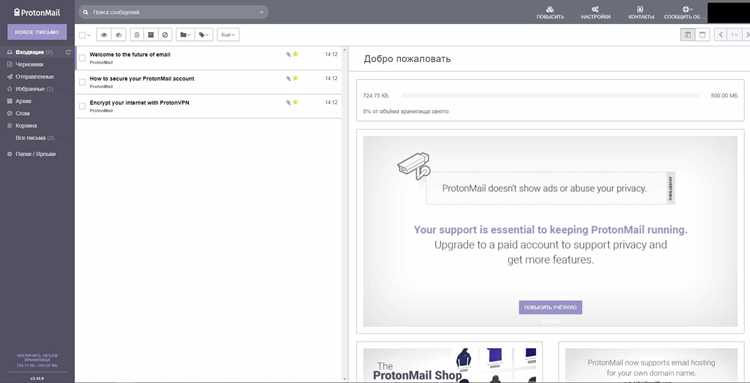The image size is (750, 383).
Task: Mark selected messages as spam with the ban icon
Action: pos(165,35)
